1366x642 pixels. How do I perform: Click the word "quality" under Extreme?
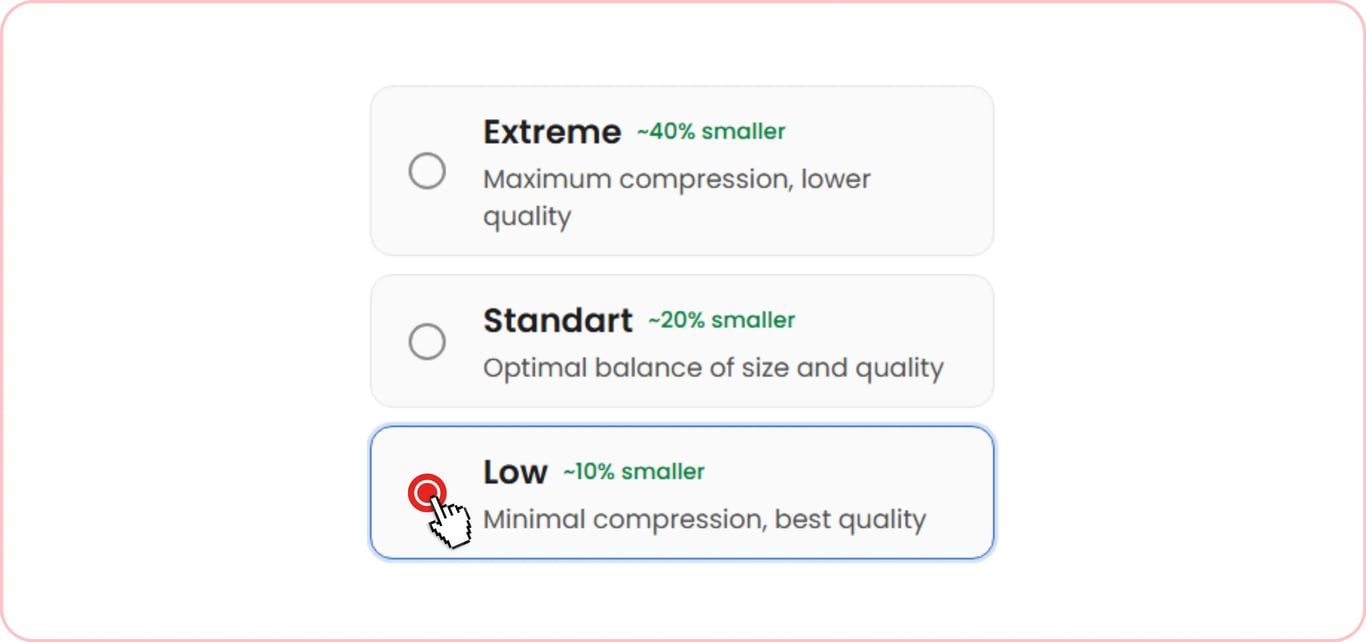pyautogui.click(x=527, y=217)
